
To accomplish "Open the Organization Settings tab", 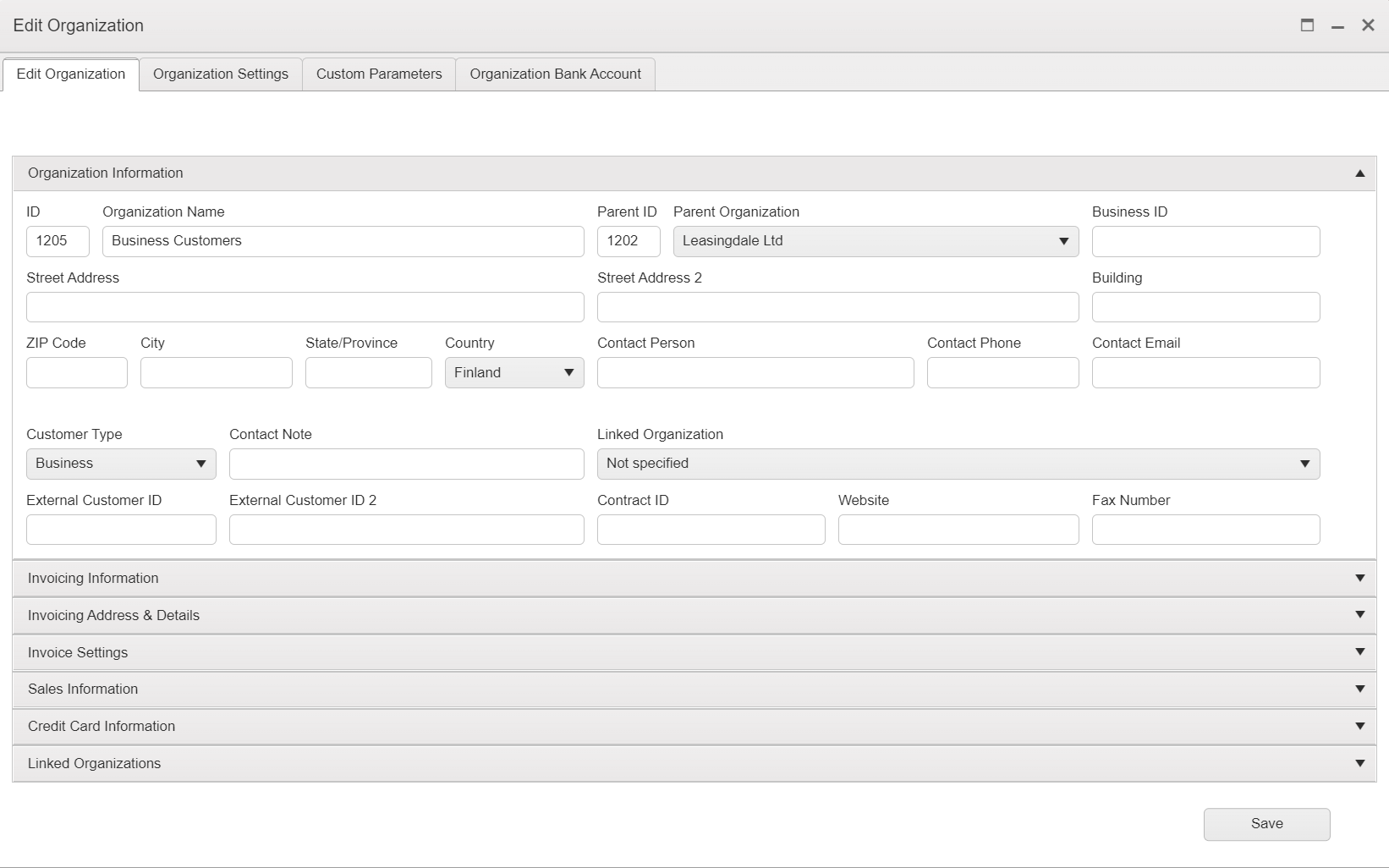I will point(221,74).
